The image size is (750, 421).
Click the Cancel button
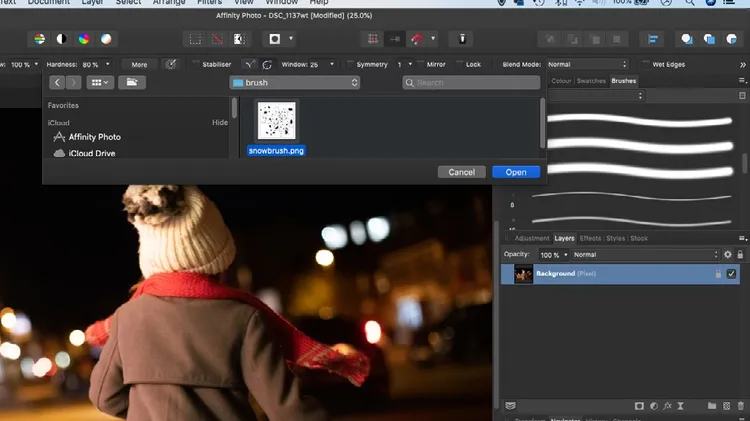pos(462,172)
